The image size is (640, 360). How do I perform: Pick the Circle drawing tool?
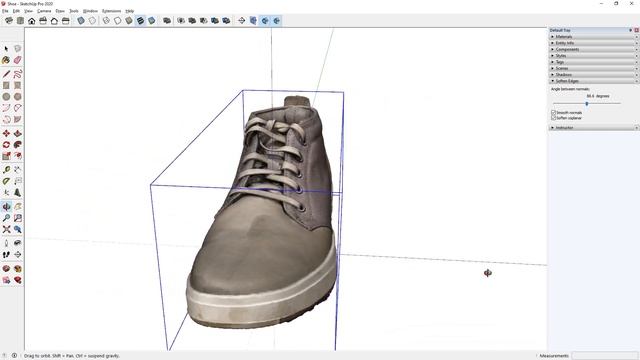coord(6,97)
